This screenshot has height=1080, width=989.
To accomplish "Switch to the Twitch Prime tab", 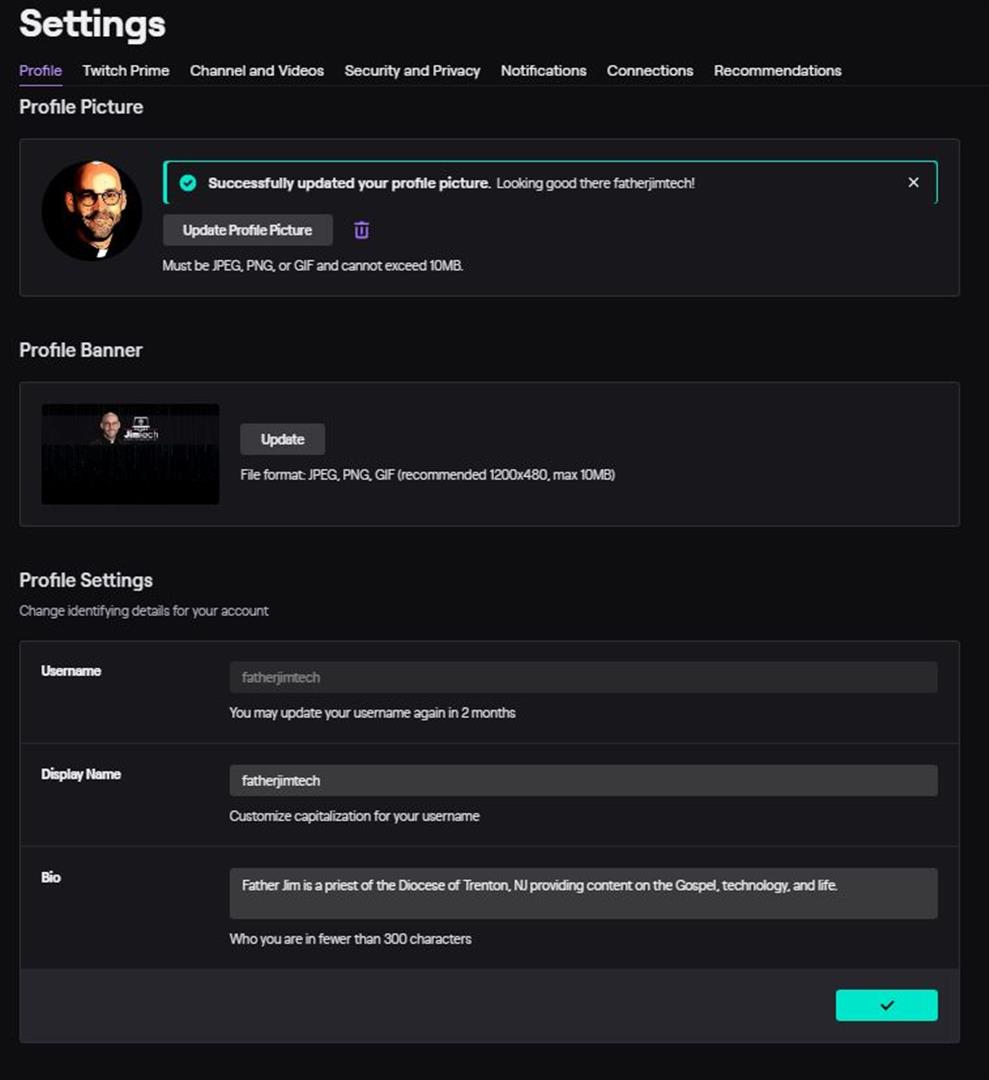I will (125, 71).
